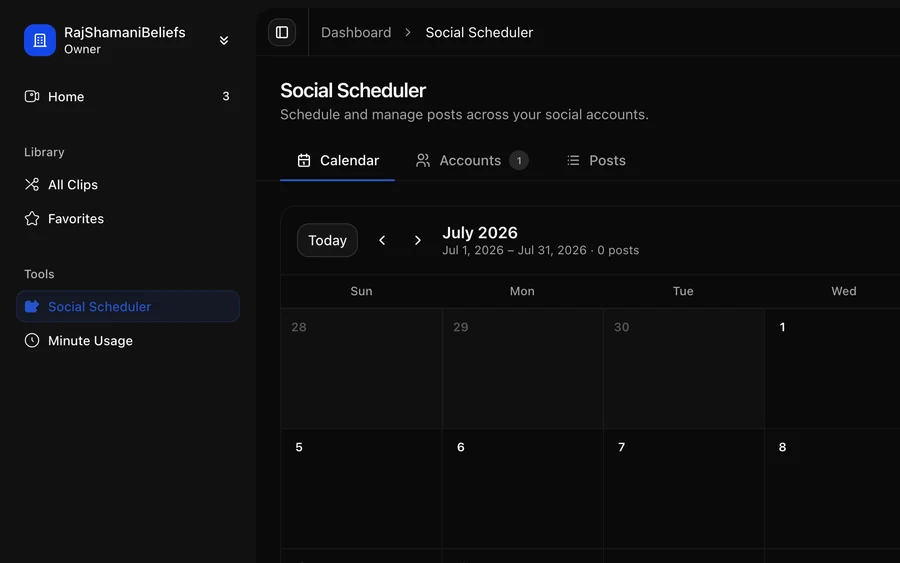Toggle the sidebar panel button
The image size is (900, 563).
coord(282,32)
